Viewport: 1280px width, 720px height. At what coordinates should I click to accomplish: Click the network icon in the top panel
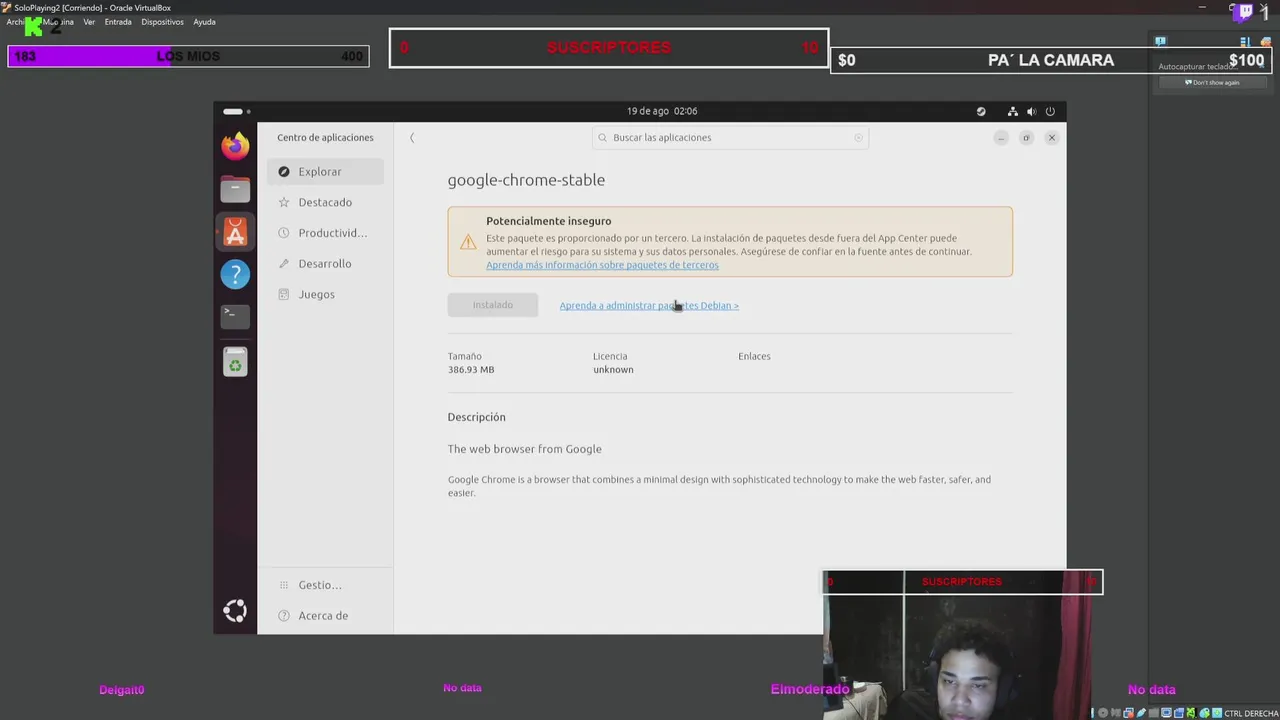click(x=1013, y=111)
